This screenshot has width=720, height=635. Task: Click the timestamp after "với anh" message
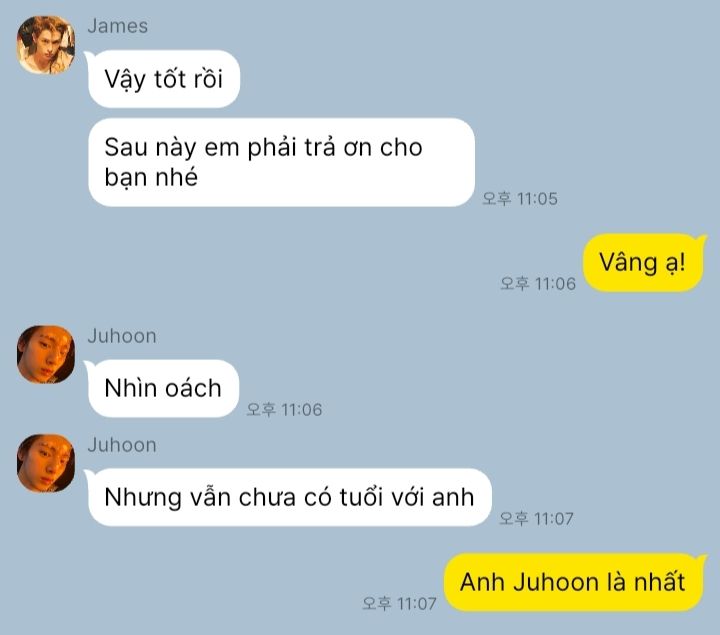pos(536,519)
